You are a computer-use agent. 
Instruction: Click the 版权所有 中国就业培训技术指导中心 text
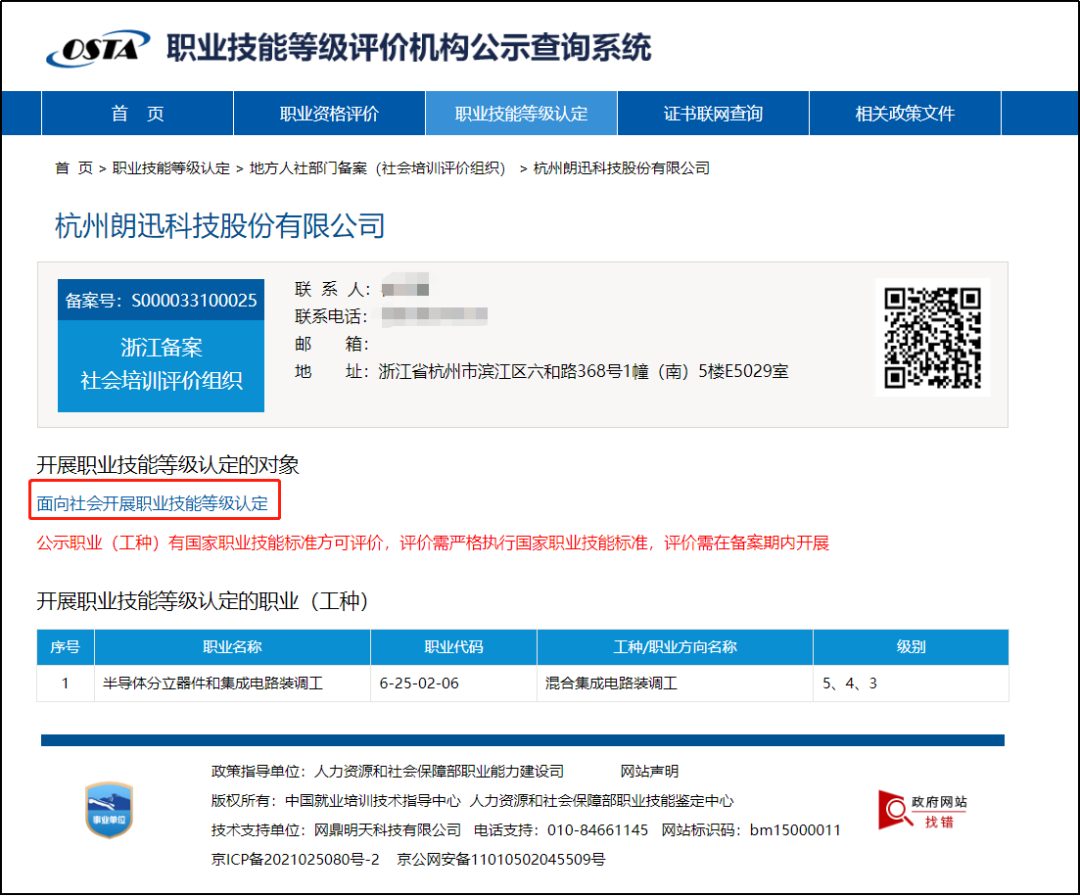tap(335, 801)
